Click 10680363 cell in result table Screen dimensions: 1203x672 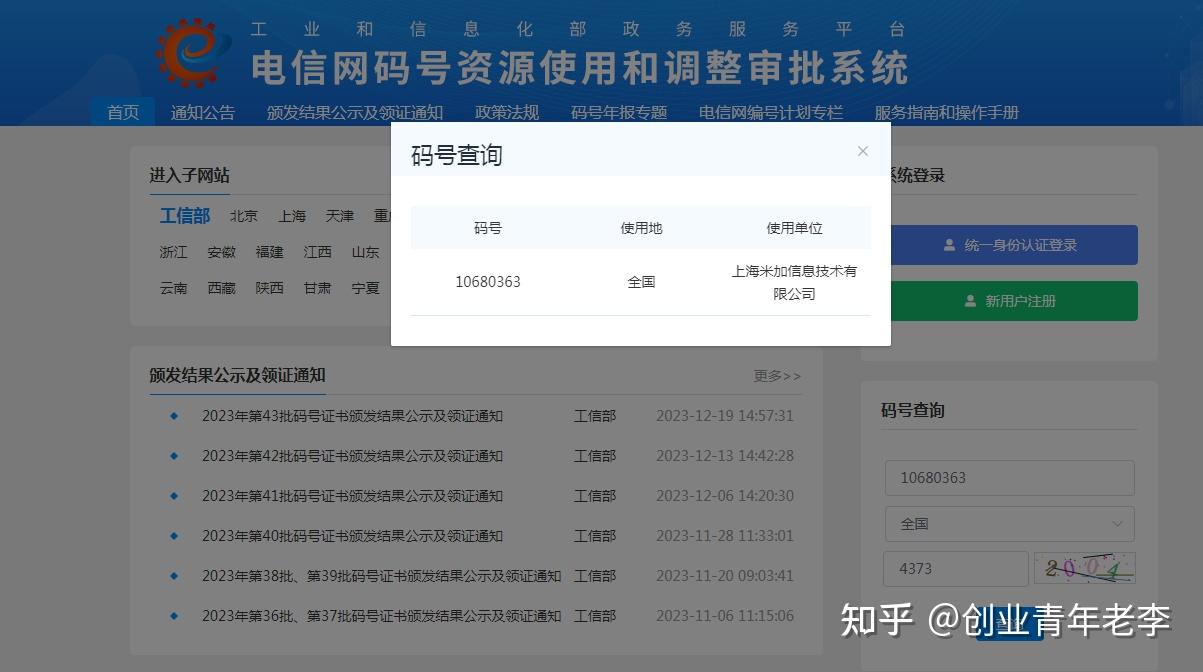pos(488,282)
